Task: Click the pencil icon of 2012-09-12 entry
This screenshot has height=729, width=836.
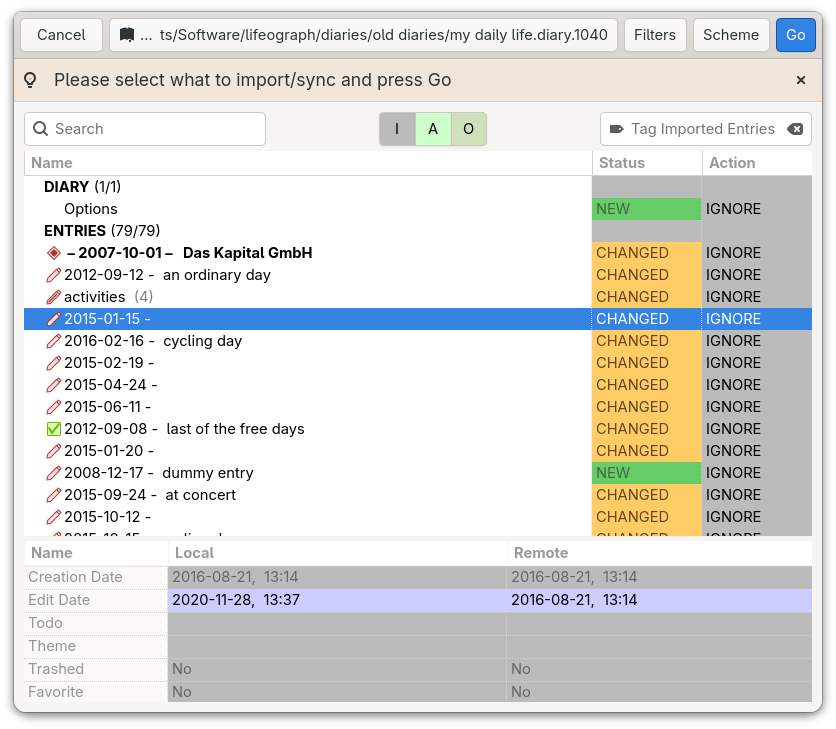Action: tap(53, 275)
